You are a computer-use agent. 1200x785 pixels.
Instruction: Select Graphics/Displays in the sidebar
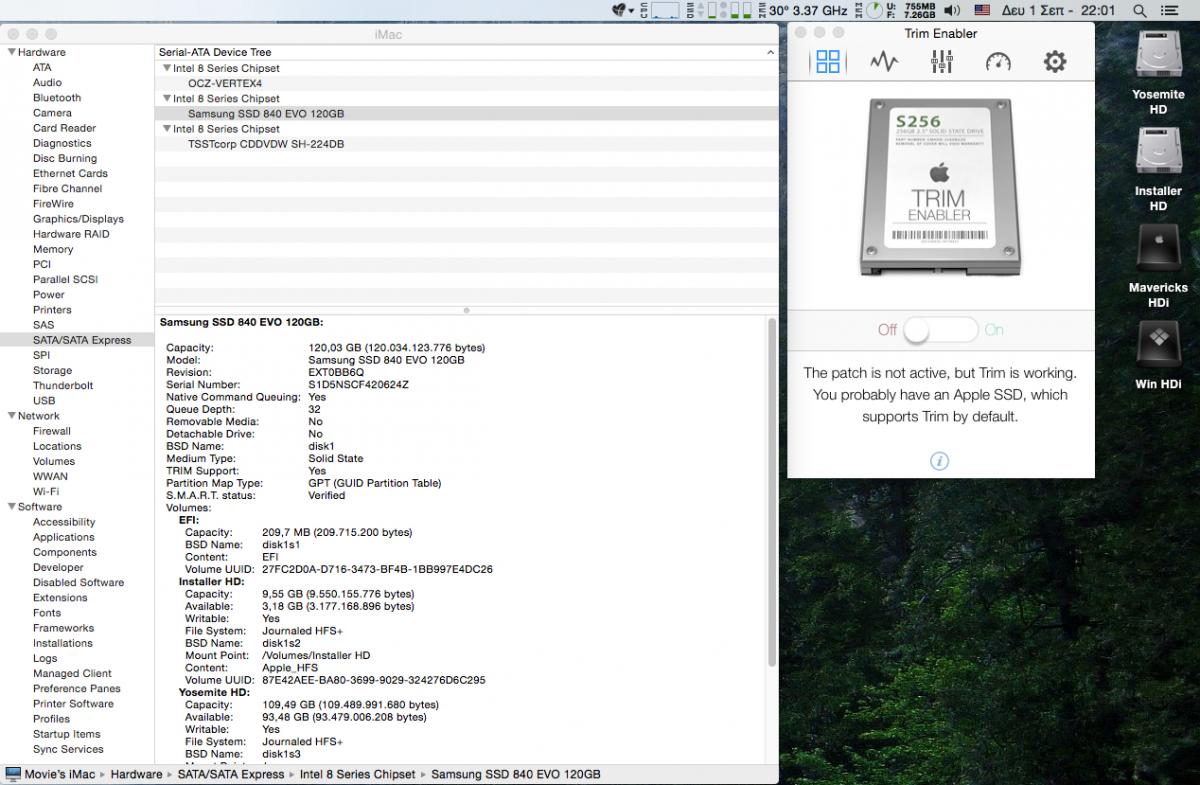[x=77, y=219]
